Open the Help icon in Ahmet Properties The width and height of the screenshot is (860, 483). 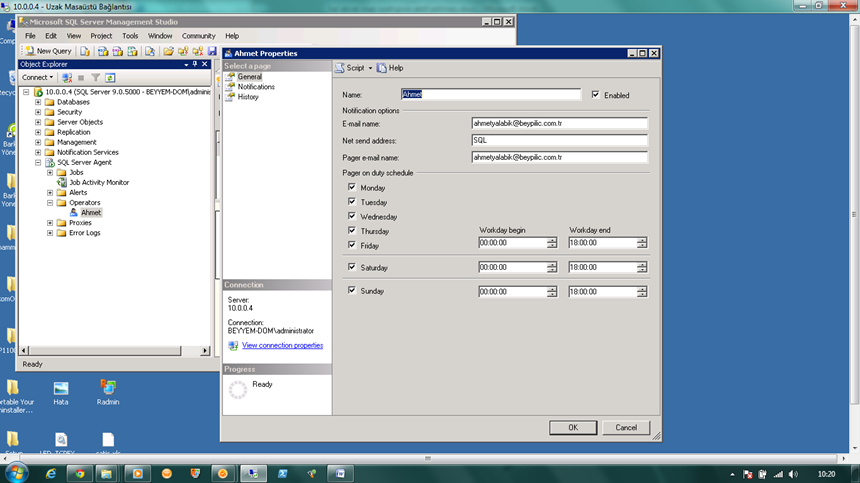click(390, 68)
